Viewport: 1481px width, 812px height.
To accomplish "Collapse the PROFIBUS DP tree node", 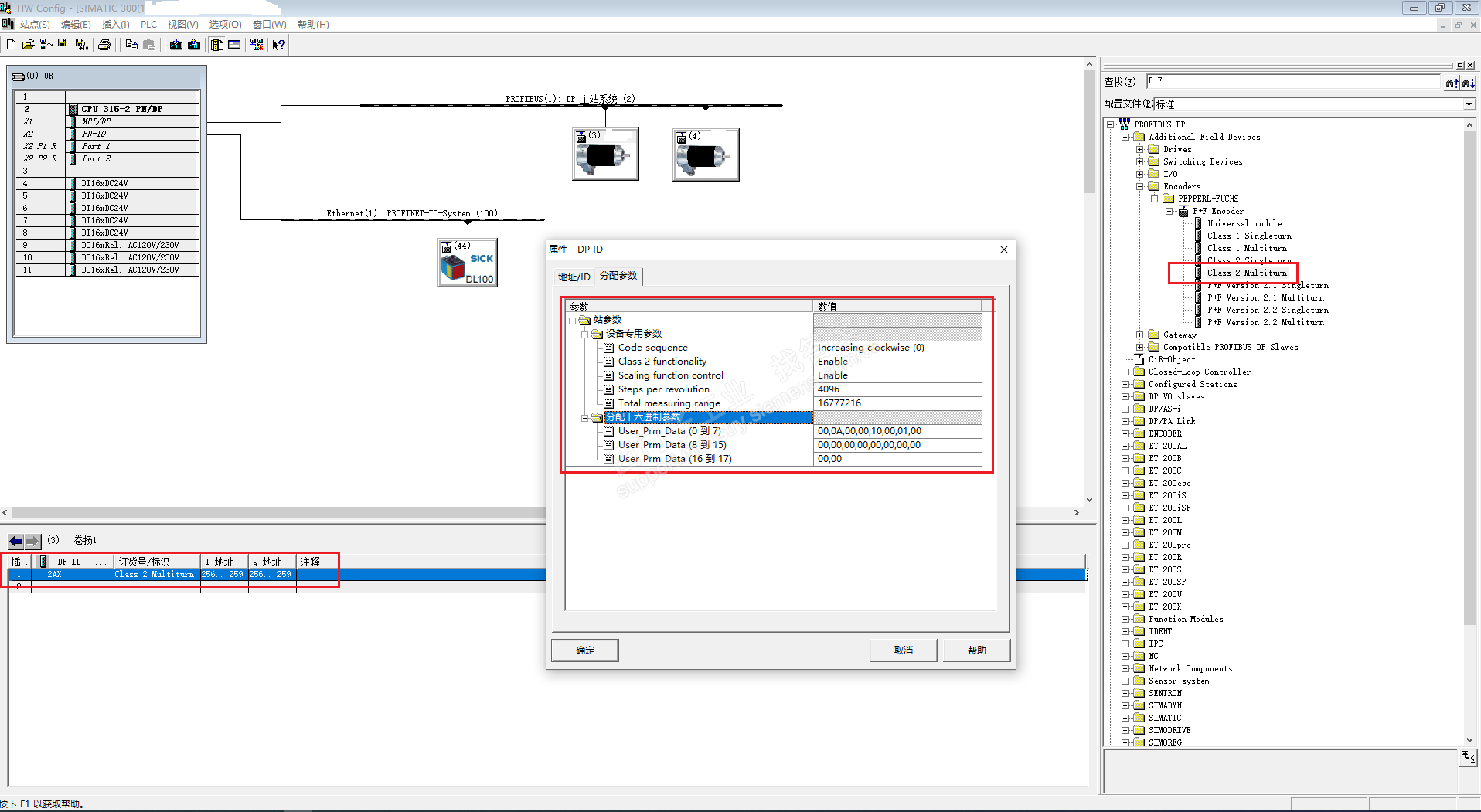I will point(1111,124).
